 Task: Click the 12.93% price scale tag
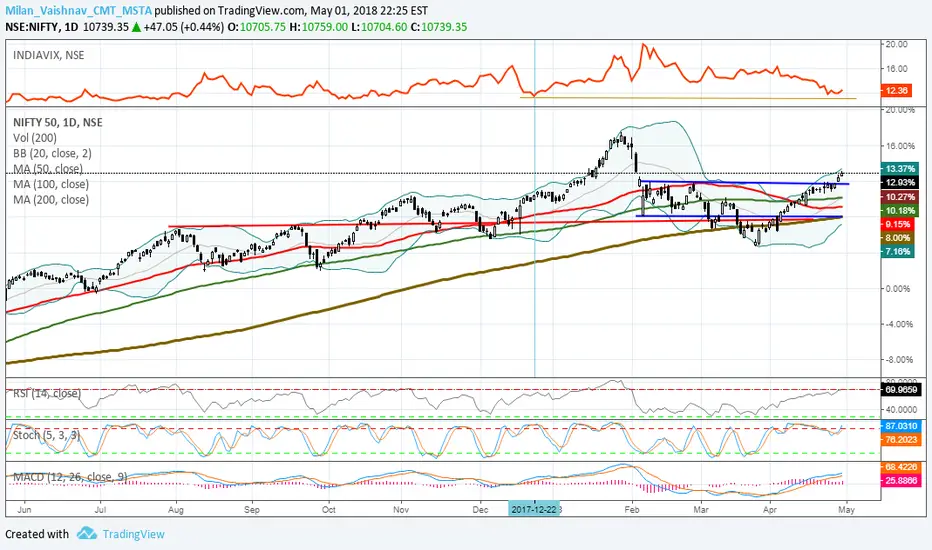(x=900, y=183)
